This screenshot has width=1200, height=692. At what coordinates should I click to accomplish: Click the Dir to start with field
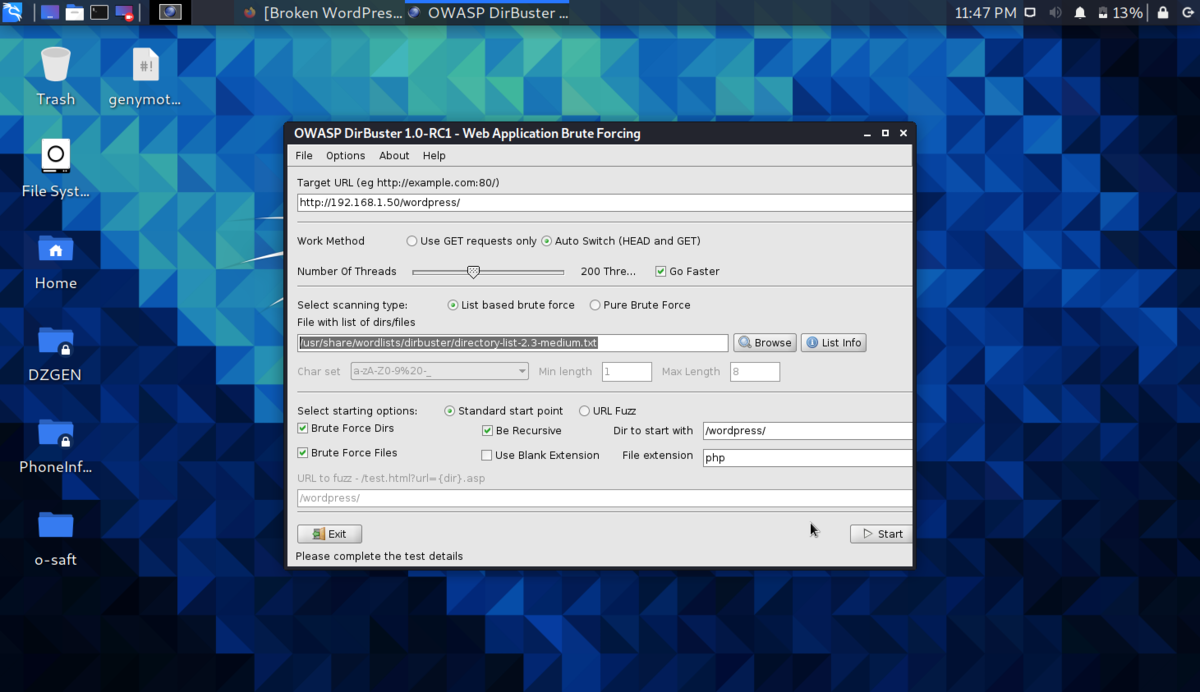coord(807,431)
